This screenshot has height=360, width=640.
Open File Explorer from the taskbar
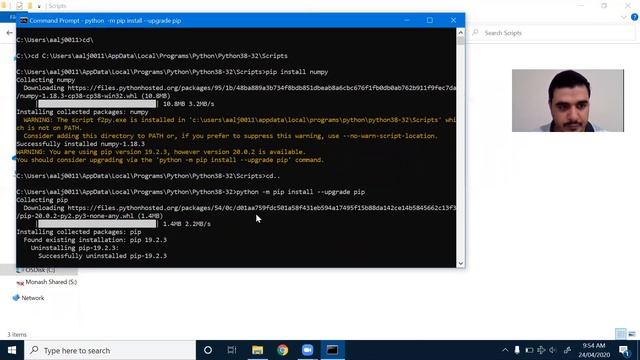pos(257,350)
